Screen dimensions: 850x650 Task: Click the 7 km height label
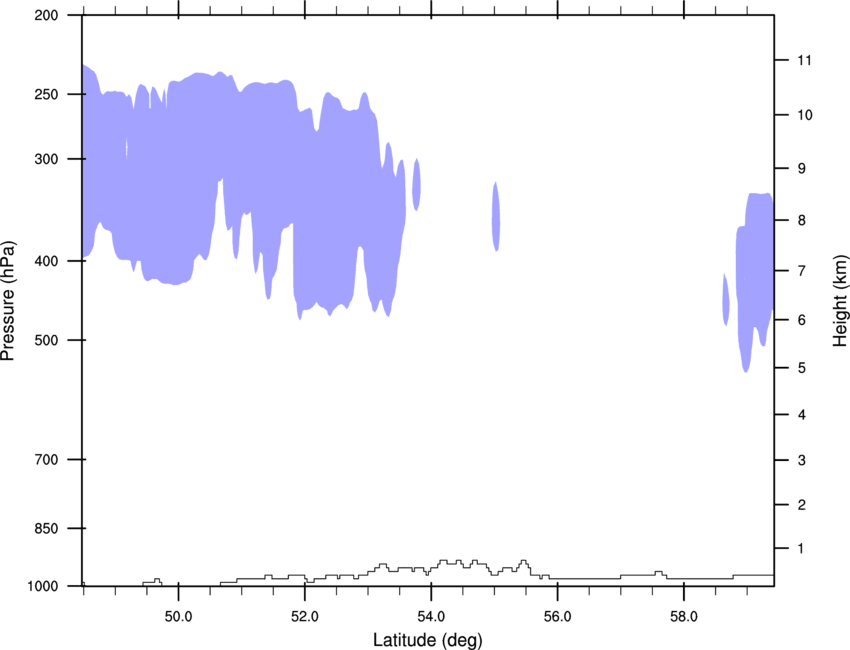point(802,271)
